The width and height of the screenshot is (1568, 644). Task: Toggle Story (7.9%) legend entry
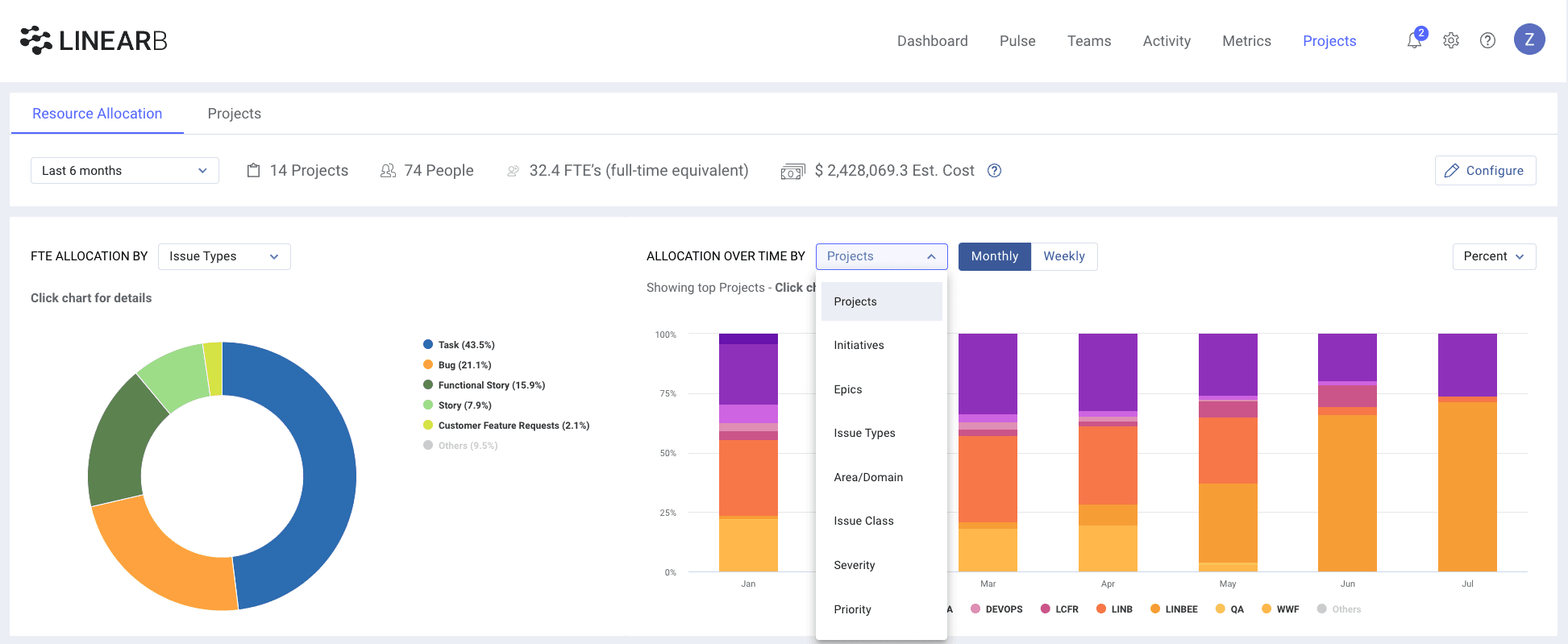tap(457, 405)
